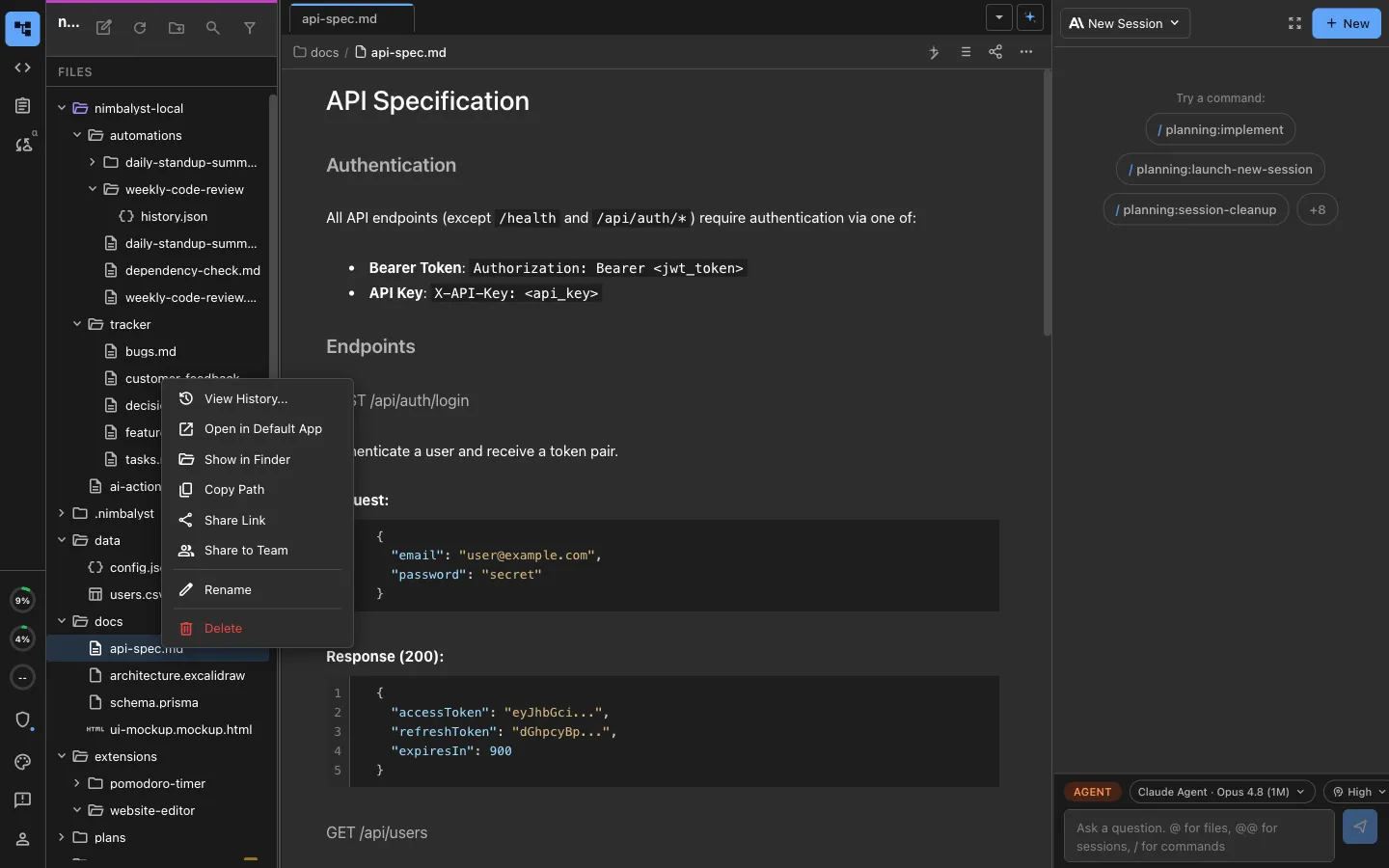Click the new folder icon in explorer header
The image size is (1389, 868).
177,28
